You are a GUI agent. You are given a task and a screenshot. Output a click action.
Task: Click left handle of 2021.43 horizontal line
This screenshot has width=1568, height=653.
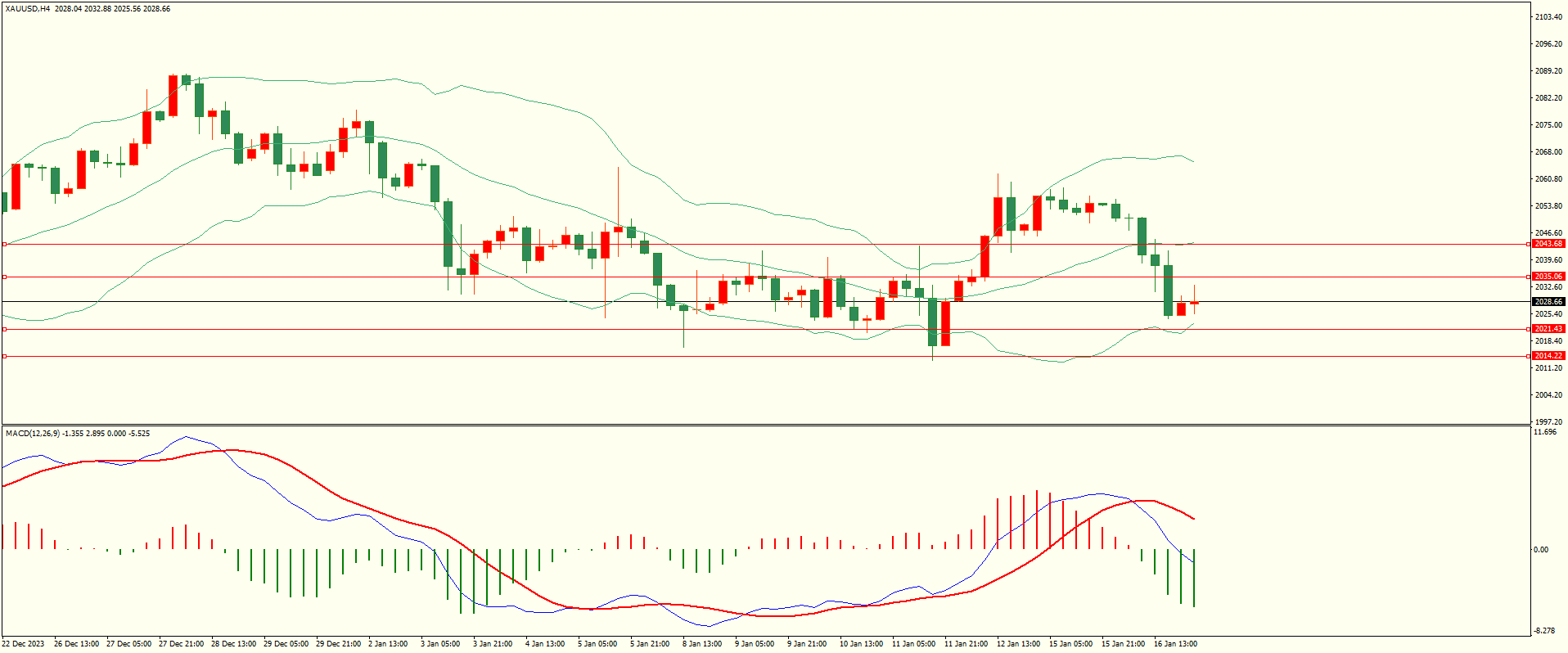point(4,329)
